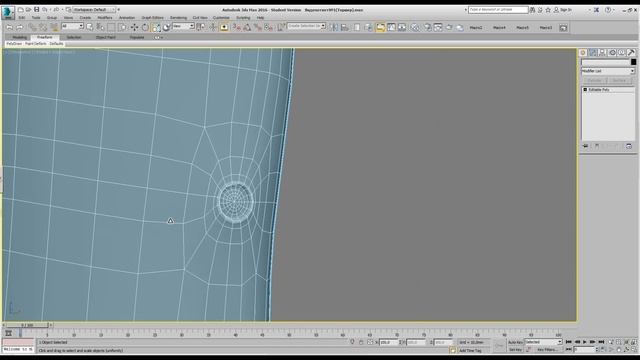Go to the start frame button
Screen dimensions: 640x360
(569, 342)
